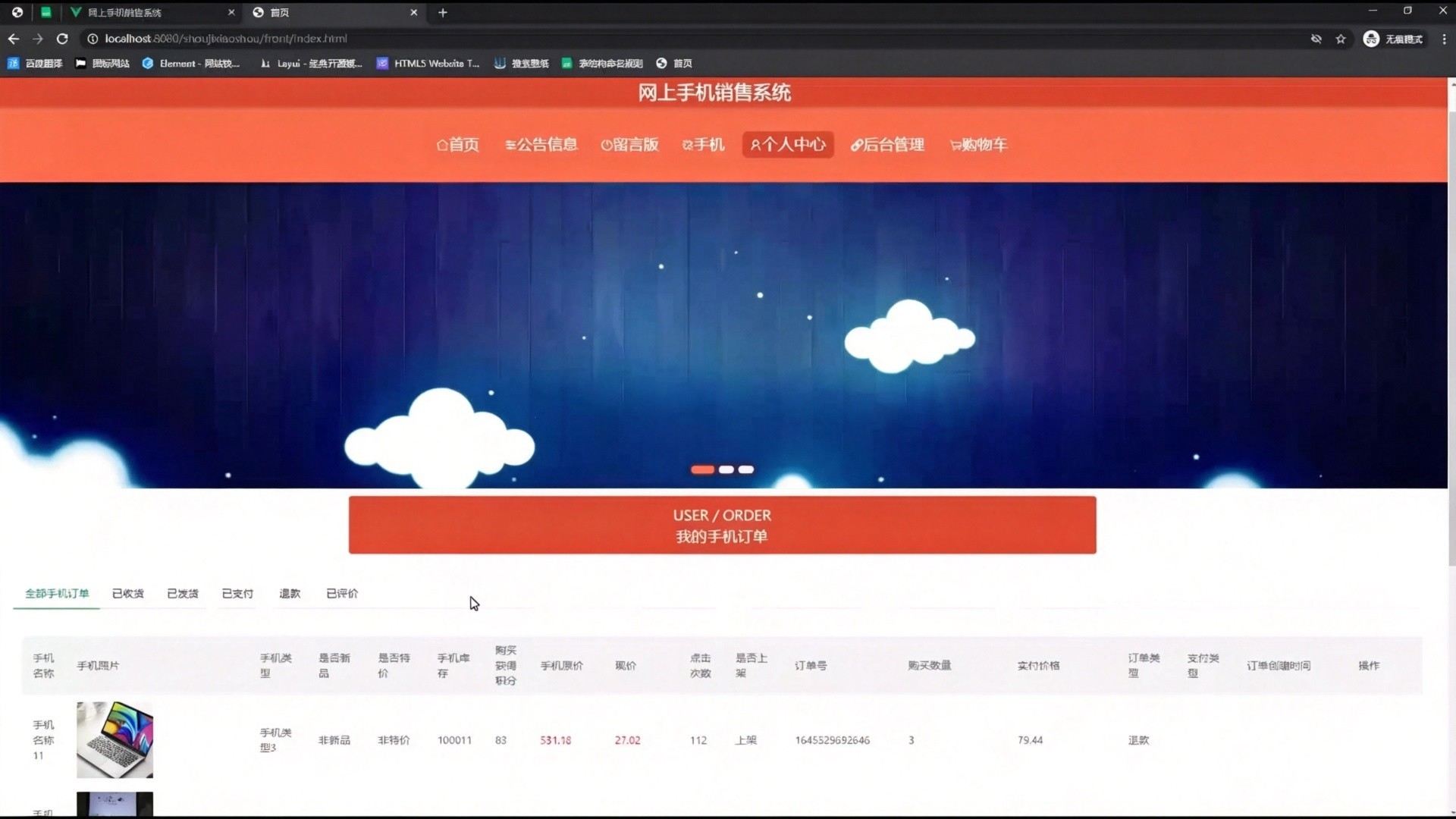Open 手机 in site navigation

703,145
